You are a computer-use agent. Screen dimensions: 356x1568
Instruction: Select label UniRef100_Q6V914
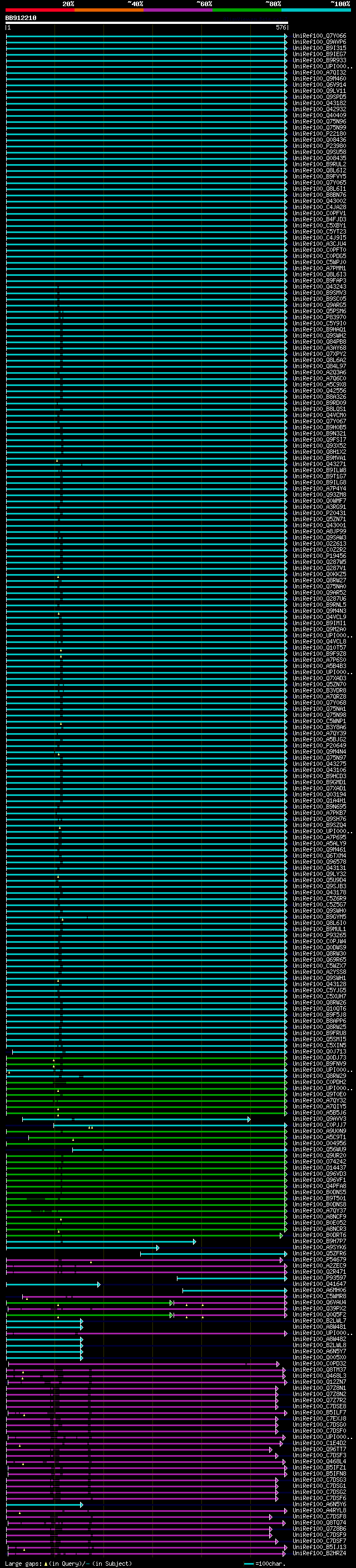click(319, 85)
